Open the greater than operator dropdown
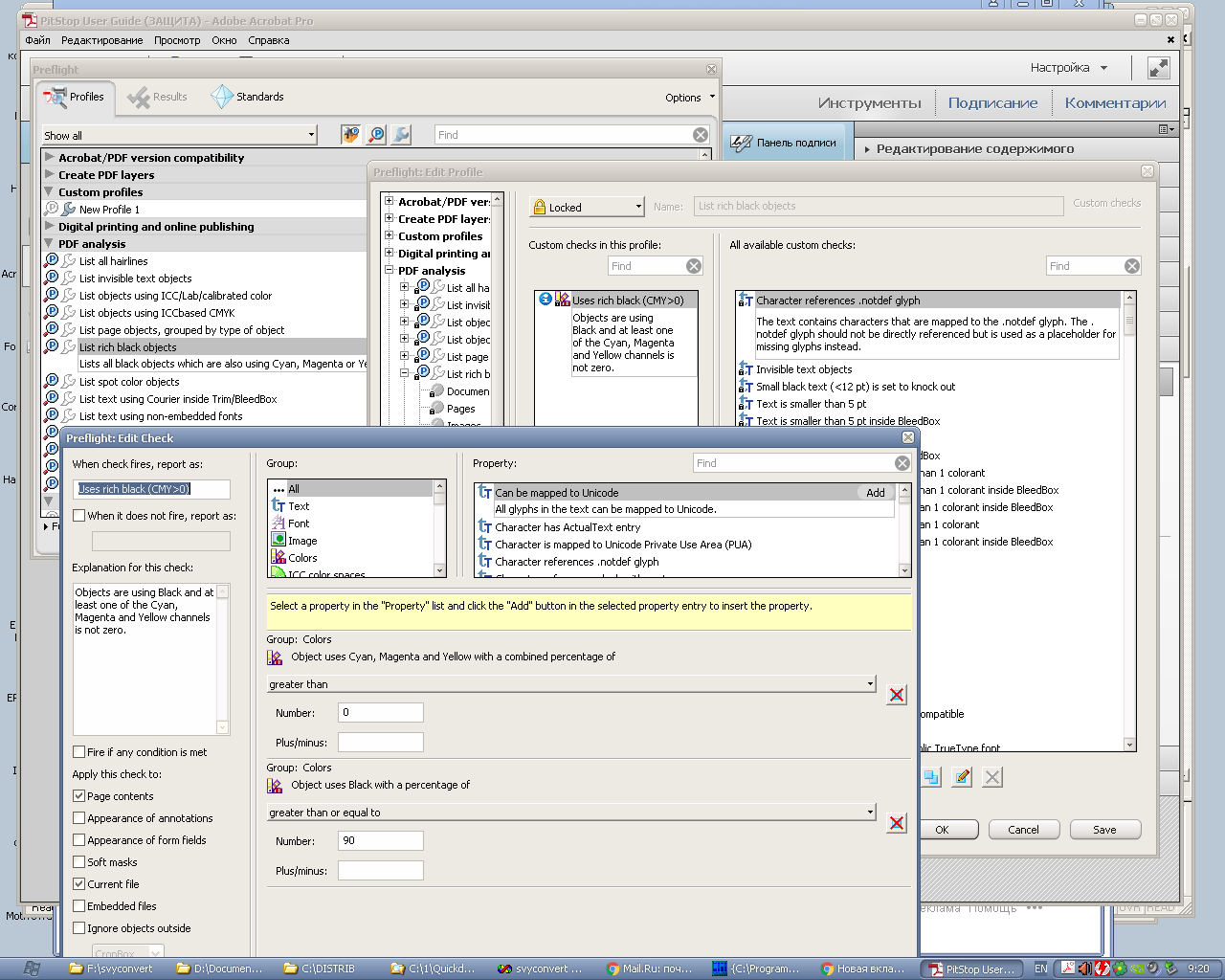 pos(571,684)
